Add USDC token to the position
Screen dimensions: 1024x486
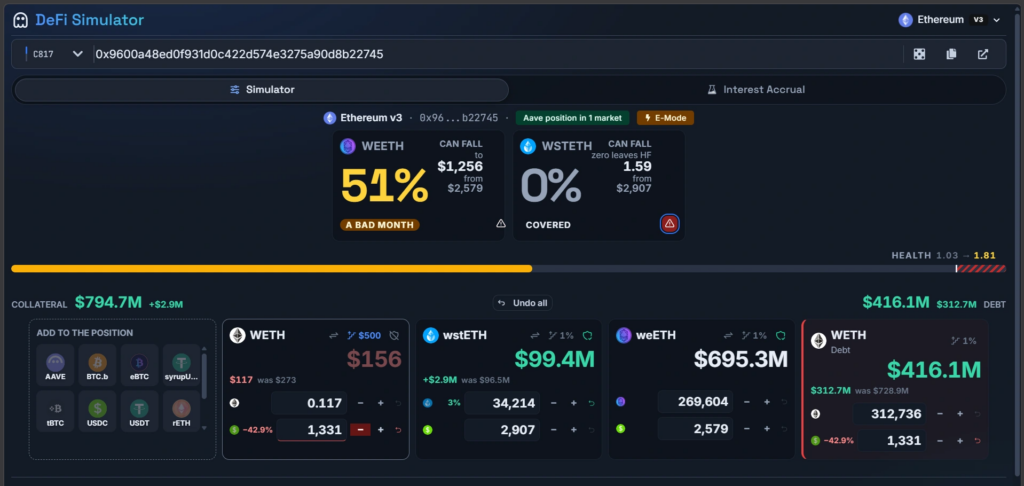pos(97,411)
